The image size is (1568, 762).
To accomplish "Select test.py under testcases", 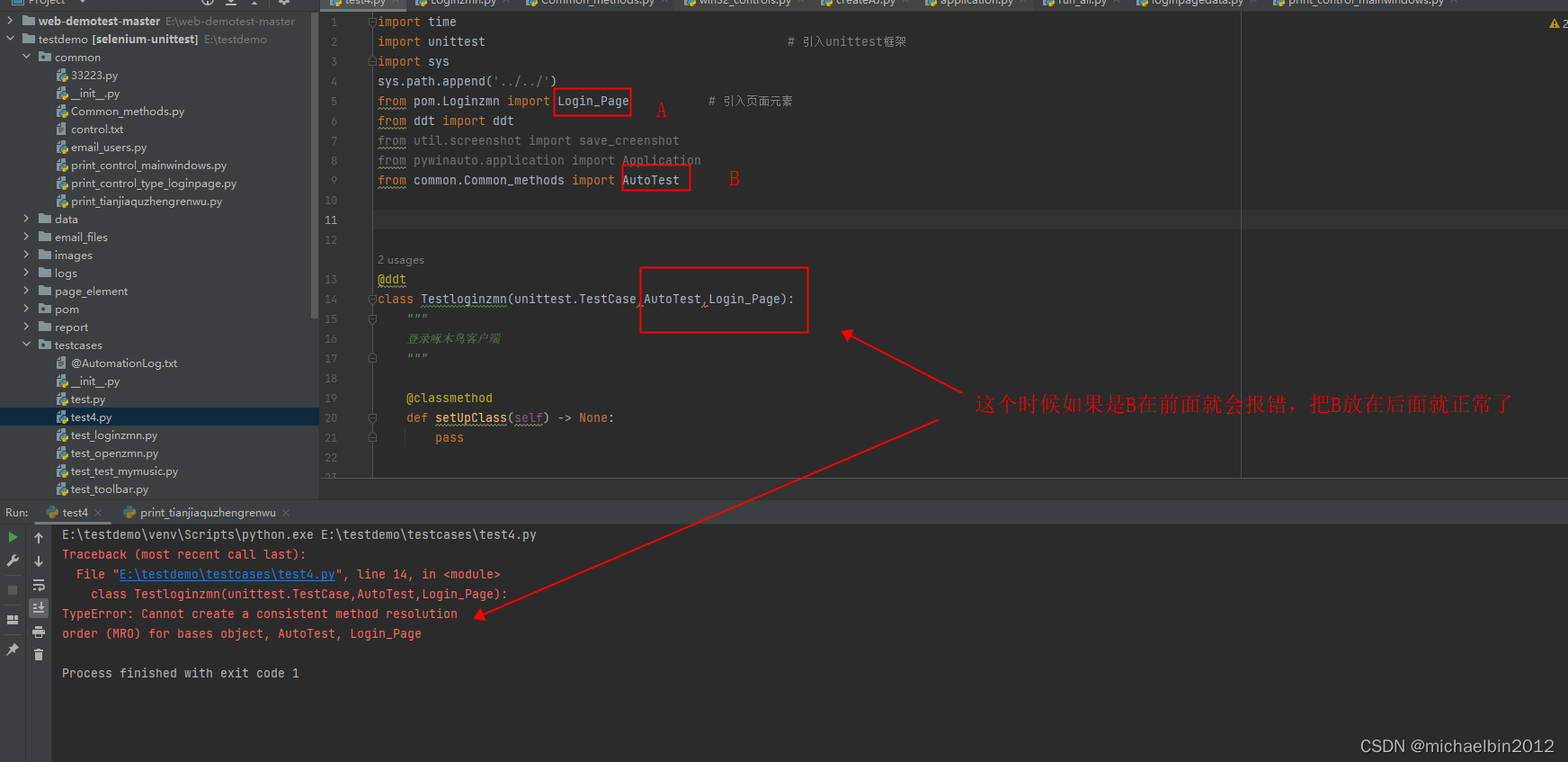I will click(x=88, y=399).
